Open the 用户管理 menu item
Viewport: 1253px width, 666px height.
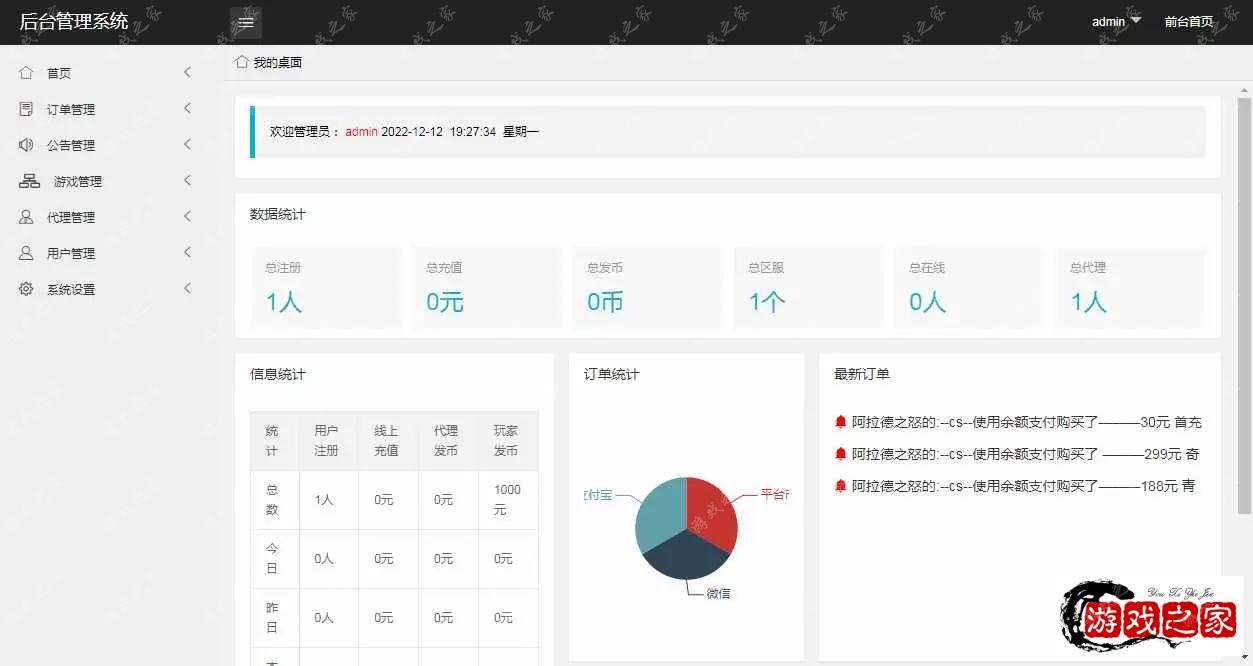tap(71, 254)
